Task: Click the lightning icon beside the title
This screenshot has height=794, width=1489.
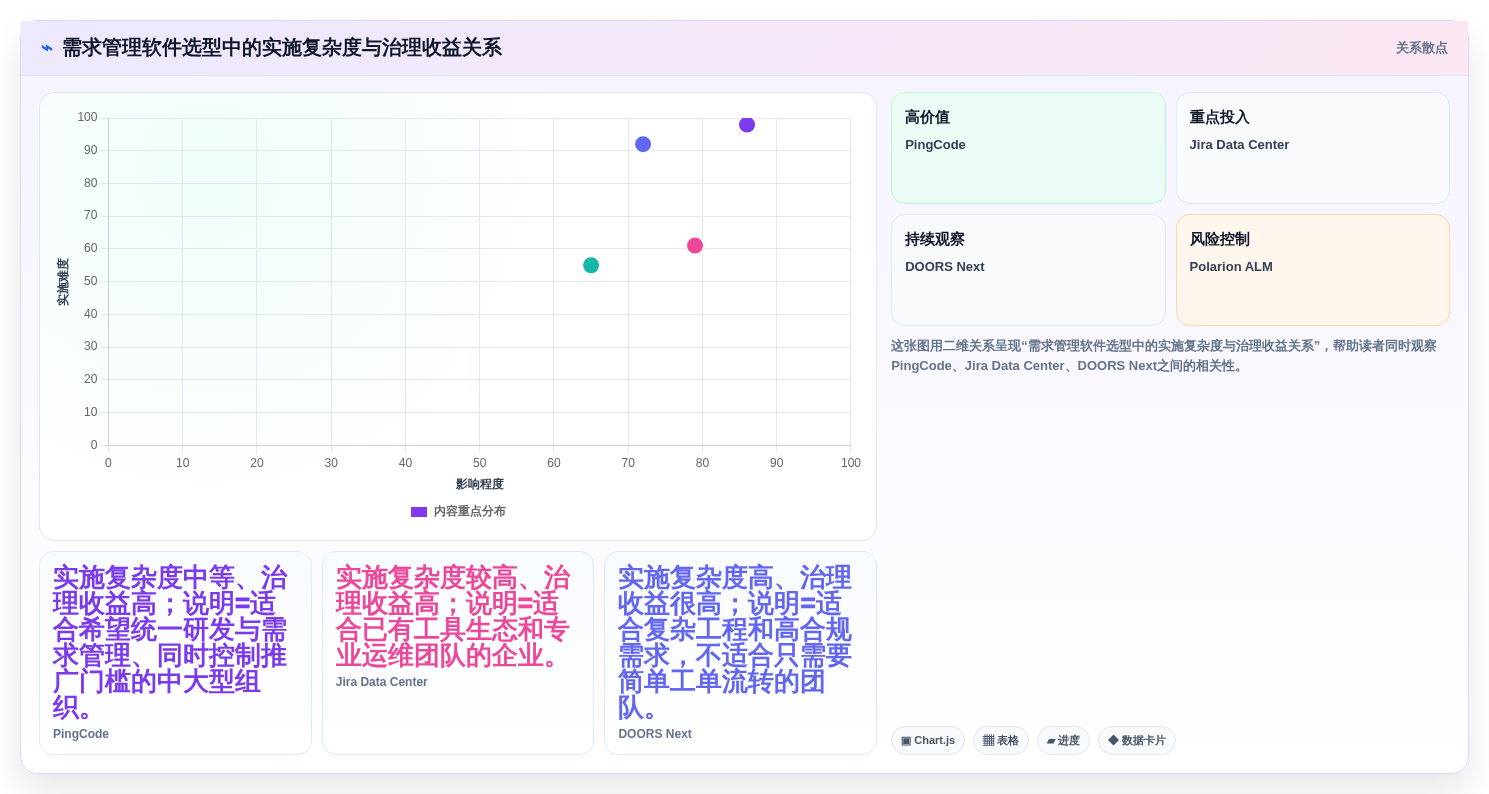Action: pyautogui.click(x=47, y=48)
